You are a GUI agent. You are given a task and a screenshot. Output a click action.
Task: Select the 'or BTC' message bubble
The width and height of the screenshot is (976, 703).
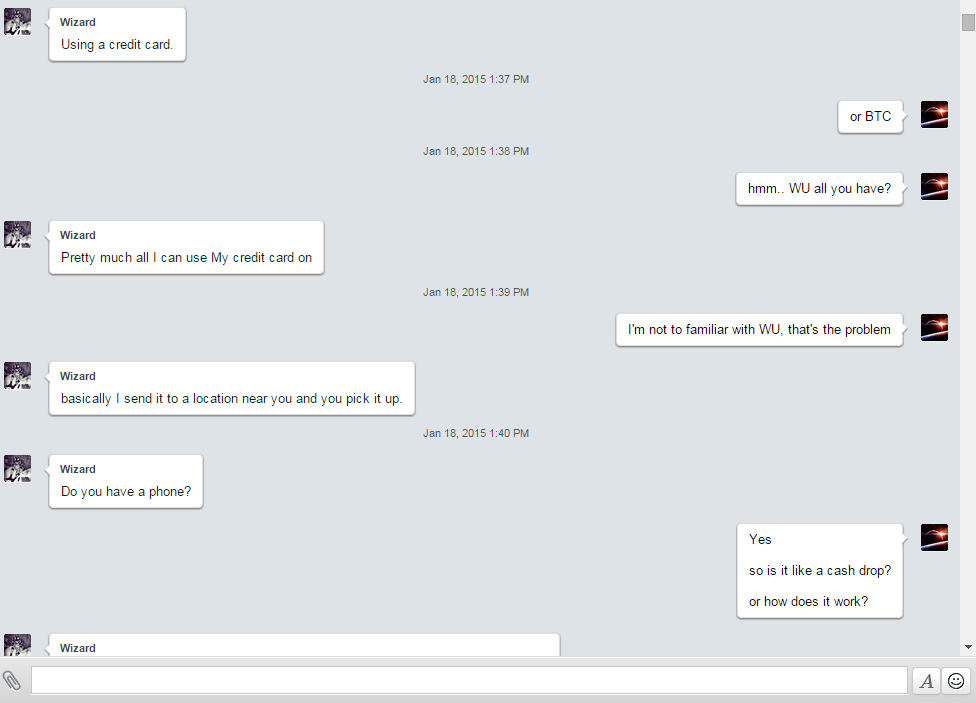click(x=870, y=116)
